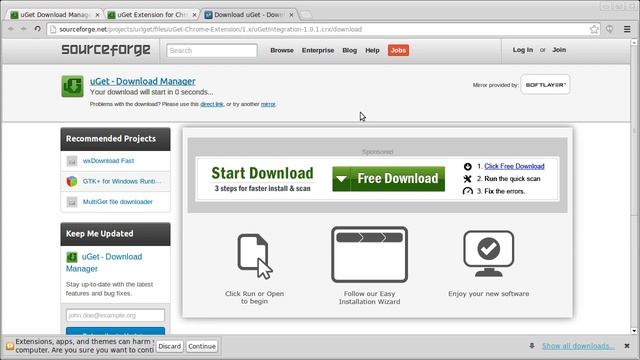Click Show all downloads link
The image size is (640, 360).
click(x=578, y=346)
